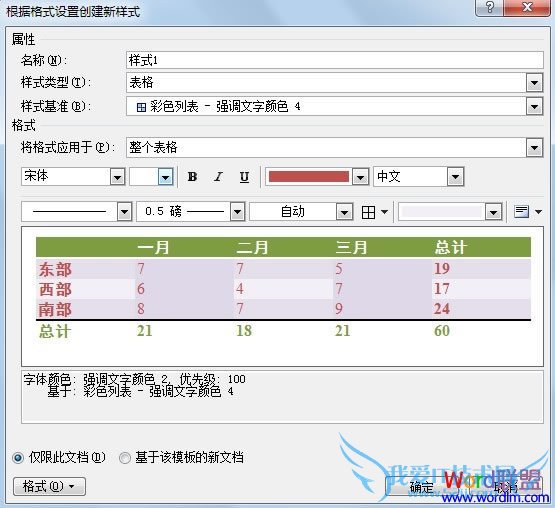Toggle Italic formatting button
555x508 pixels.
[218, 176]
